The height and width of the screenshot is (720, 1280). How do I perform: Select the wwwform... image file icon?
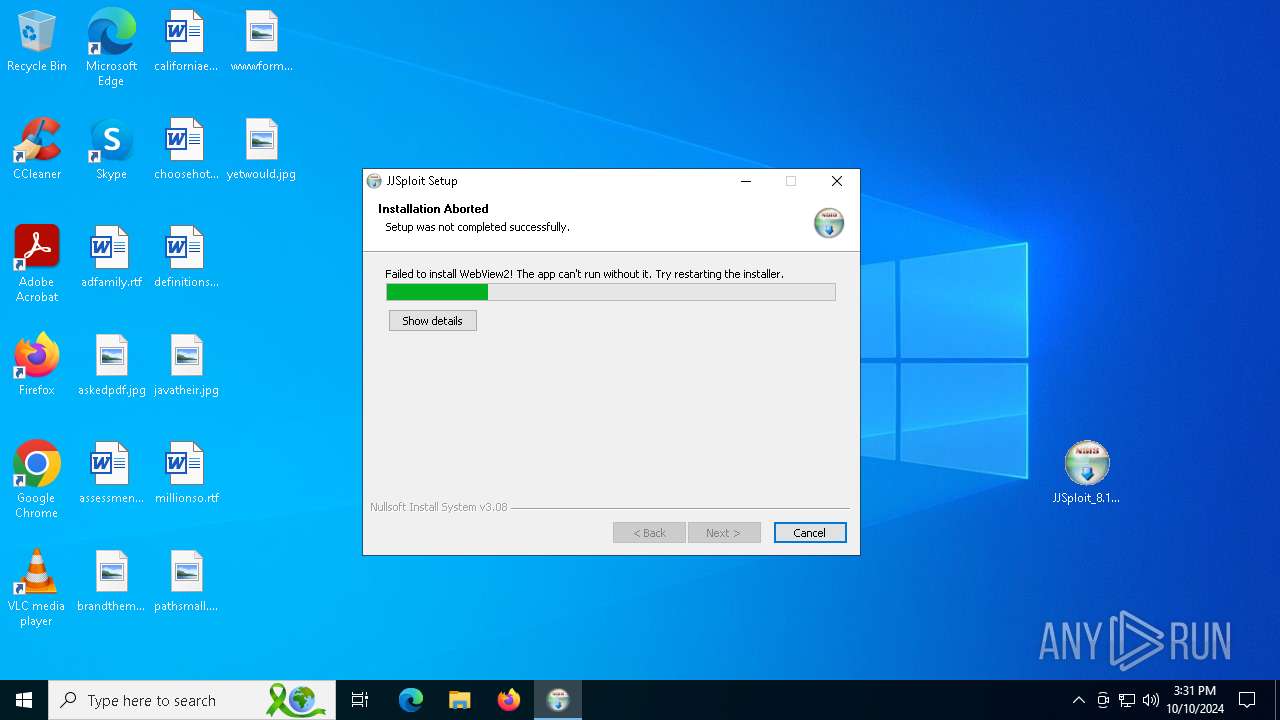(x=261, y=41)
